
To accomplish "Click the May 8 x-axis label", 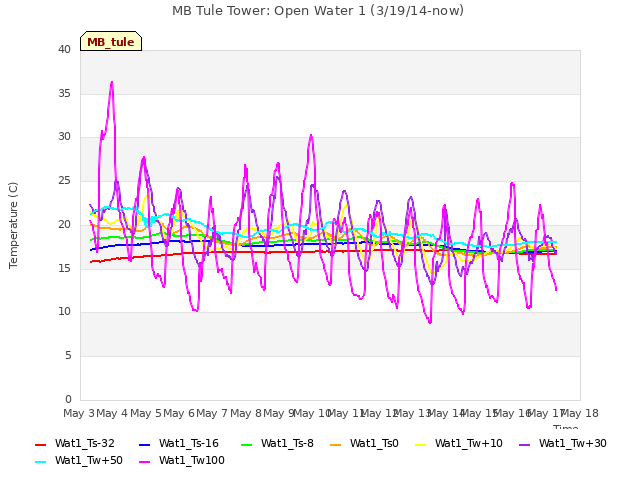I will [246, 413].
